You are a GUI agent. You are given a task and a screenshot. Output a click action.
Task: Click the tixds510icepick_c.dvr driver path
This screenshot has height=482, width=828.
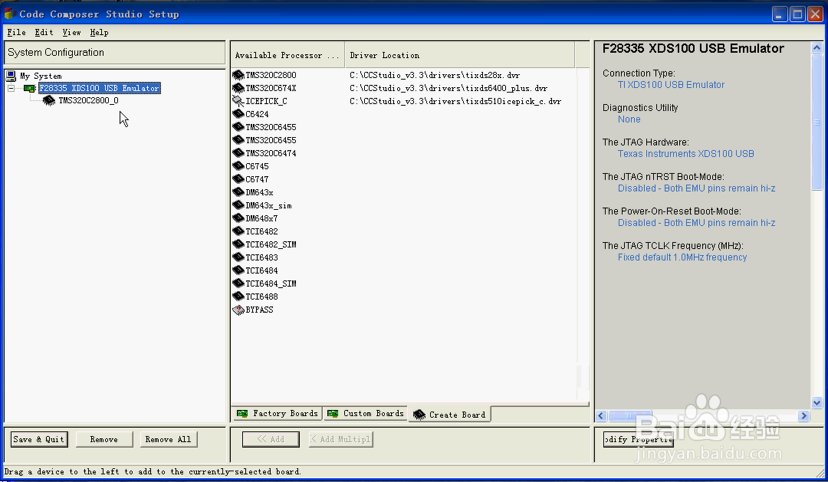coord(455,101)
